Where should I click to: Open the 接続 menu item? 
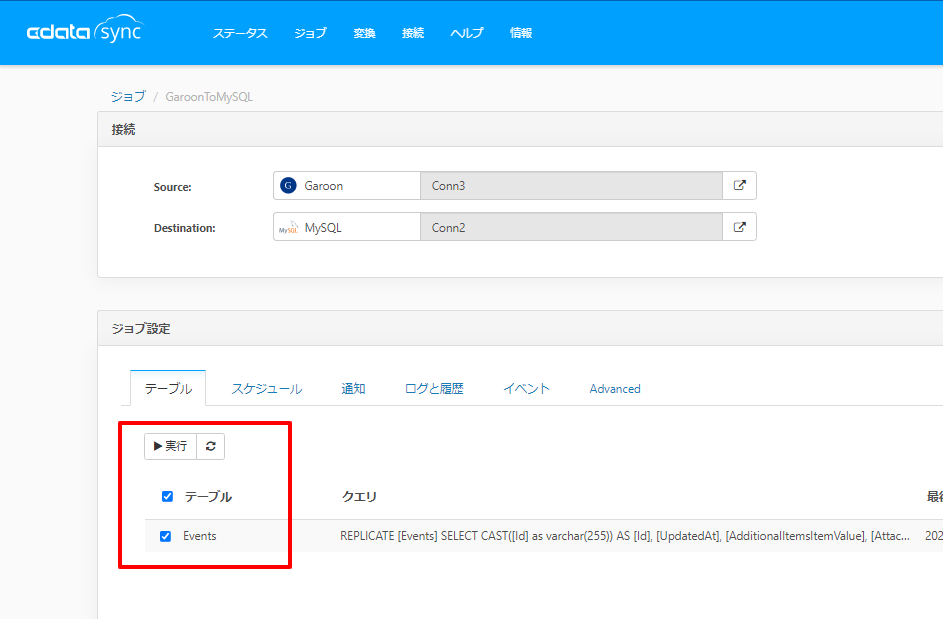point(413,33)
